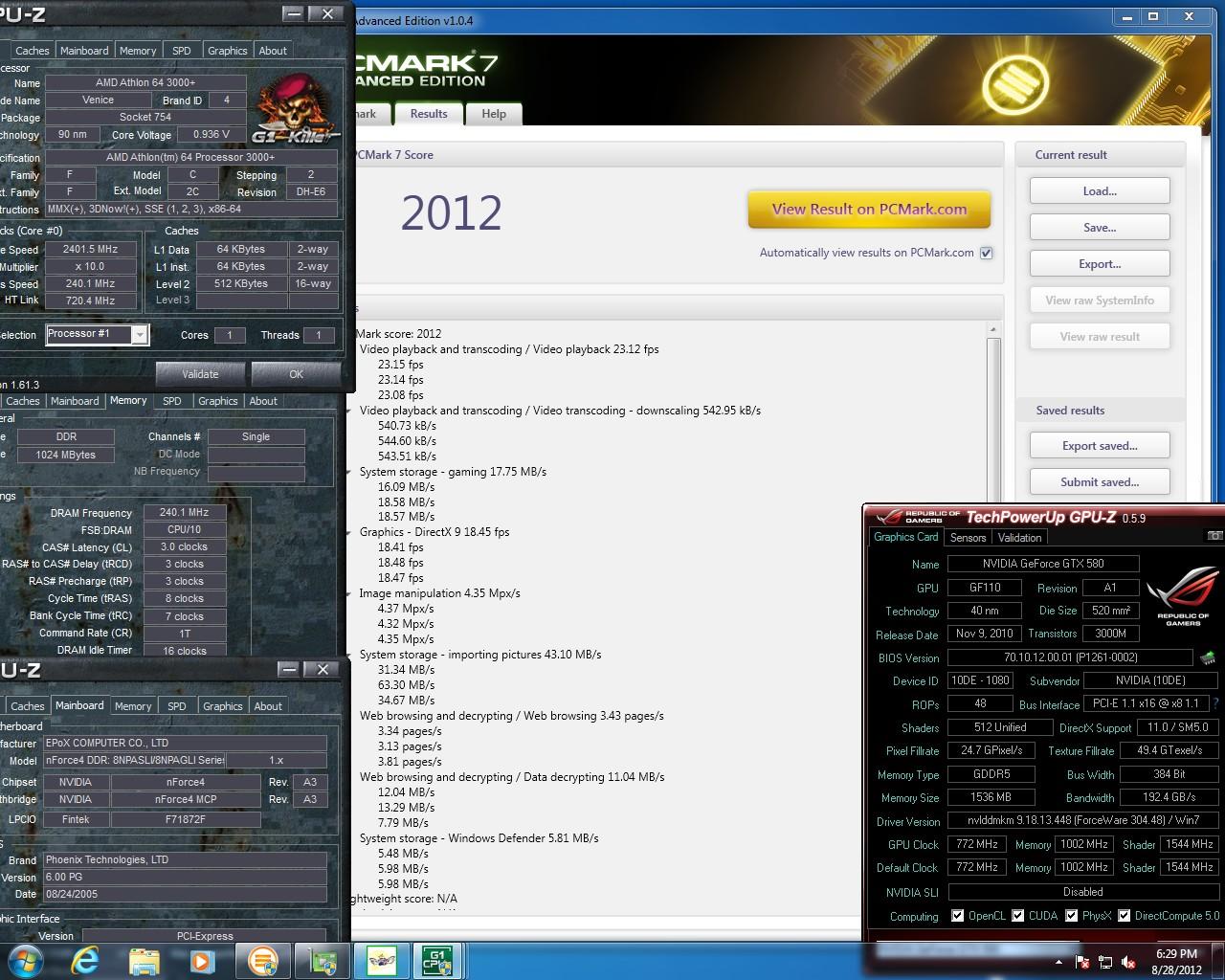The image size is (1225, 980).
Task: Click the OK button in CPU-Z
Action: coord(296,373)
